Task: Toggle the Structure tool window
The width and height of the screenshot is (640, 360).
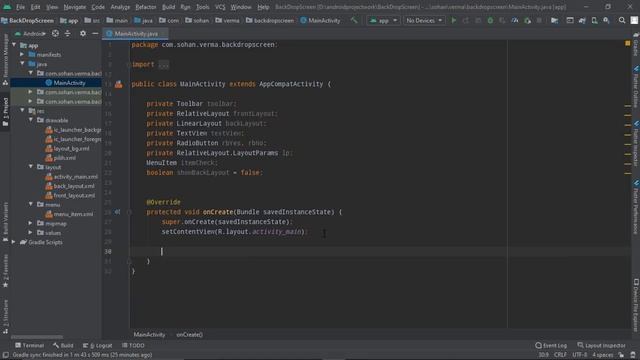Action: point(5,317)
